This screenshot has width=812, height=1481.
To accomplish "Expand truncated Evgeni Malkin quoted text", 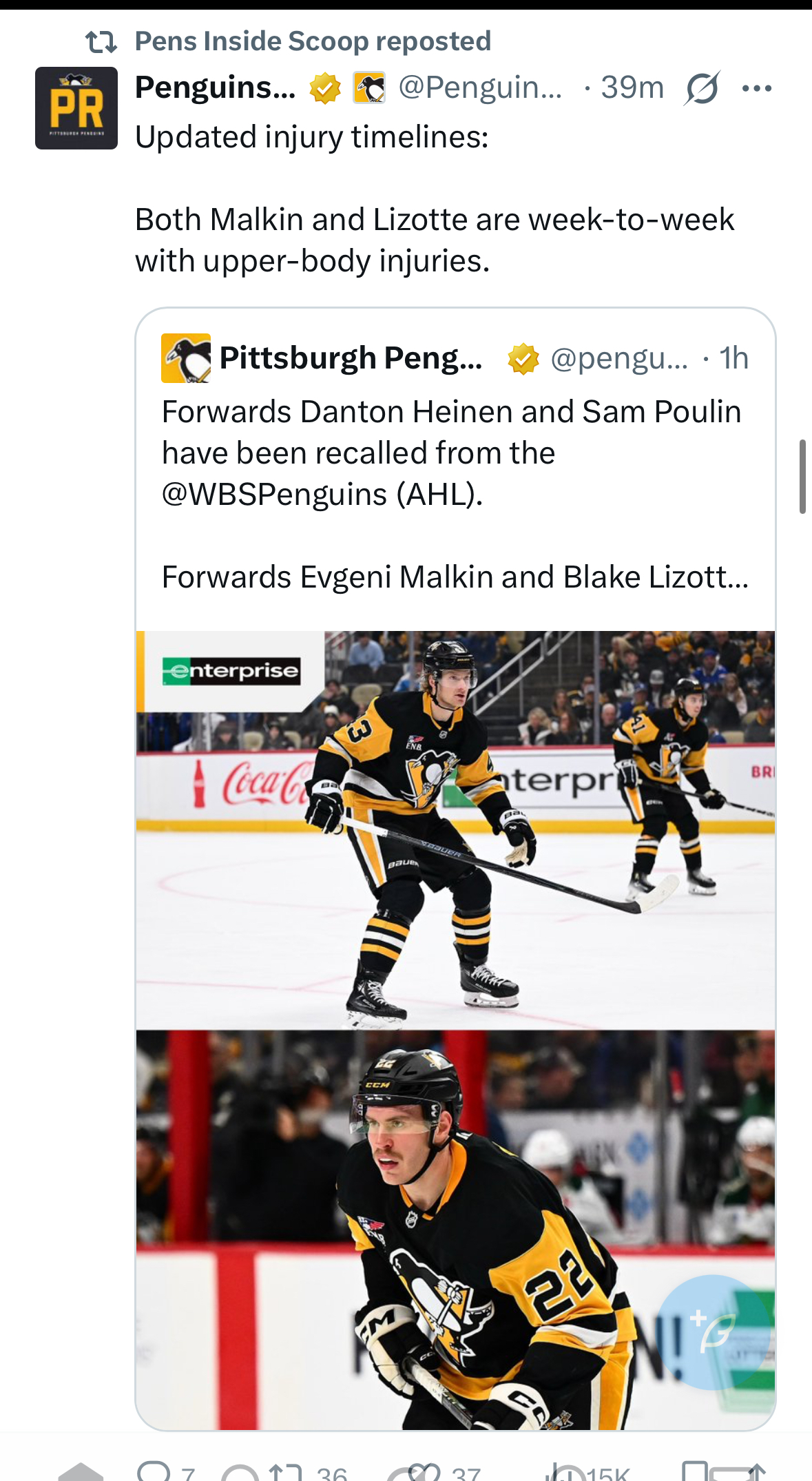I will (x=455, y=577).
